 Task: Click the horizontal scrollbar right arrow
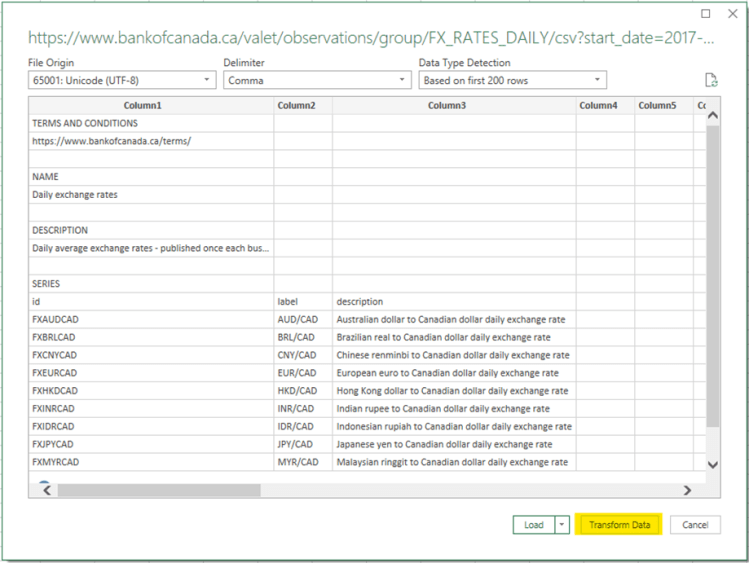click(687, 490)
